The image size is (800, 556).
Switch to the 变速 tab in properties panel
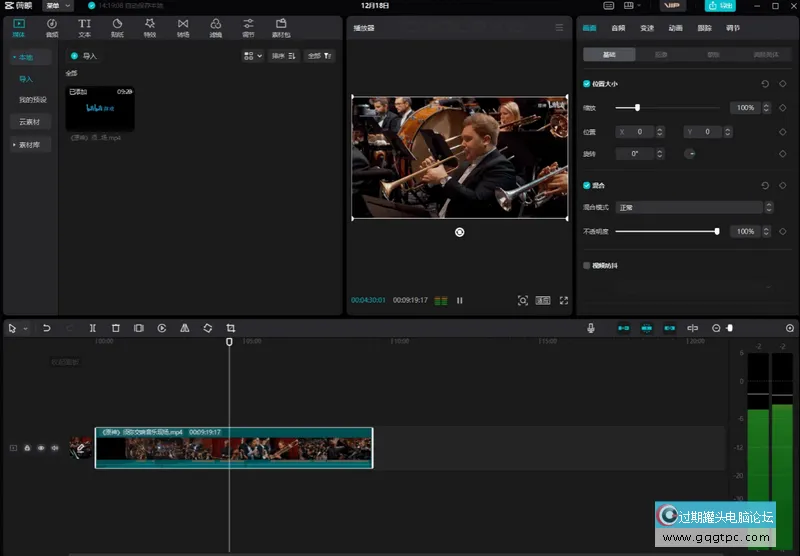646,28
